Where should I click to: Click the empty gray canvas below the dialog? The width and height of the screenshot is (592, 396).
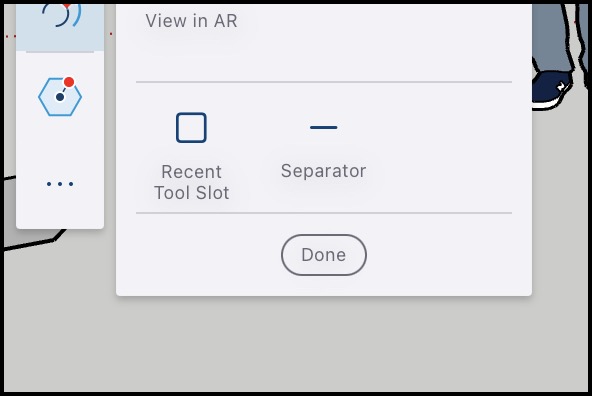[x=324, y=344]
